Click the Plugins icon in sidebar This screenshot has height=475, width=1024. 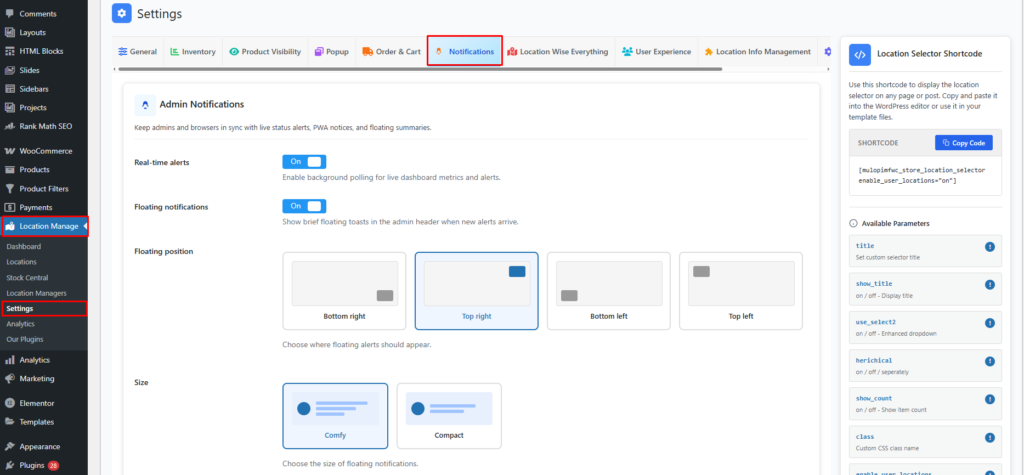click(x=9, y=466)
